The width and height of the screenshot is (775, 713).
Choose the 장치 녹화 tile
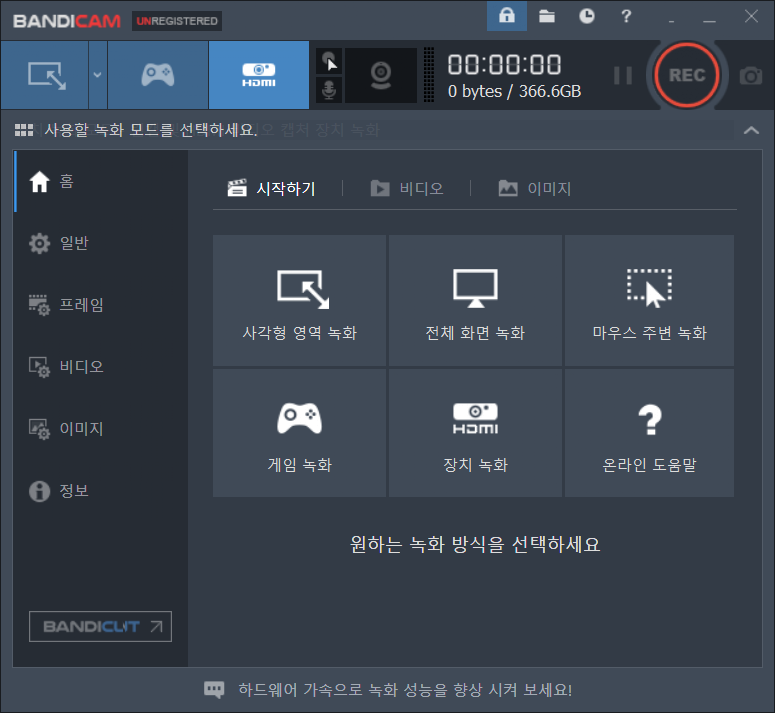point(475,433)
